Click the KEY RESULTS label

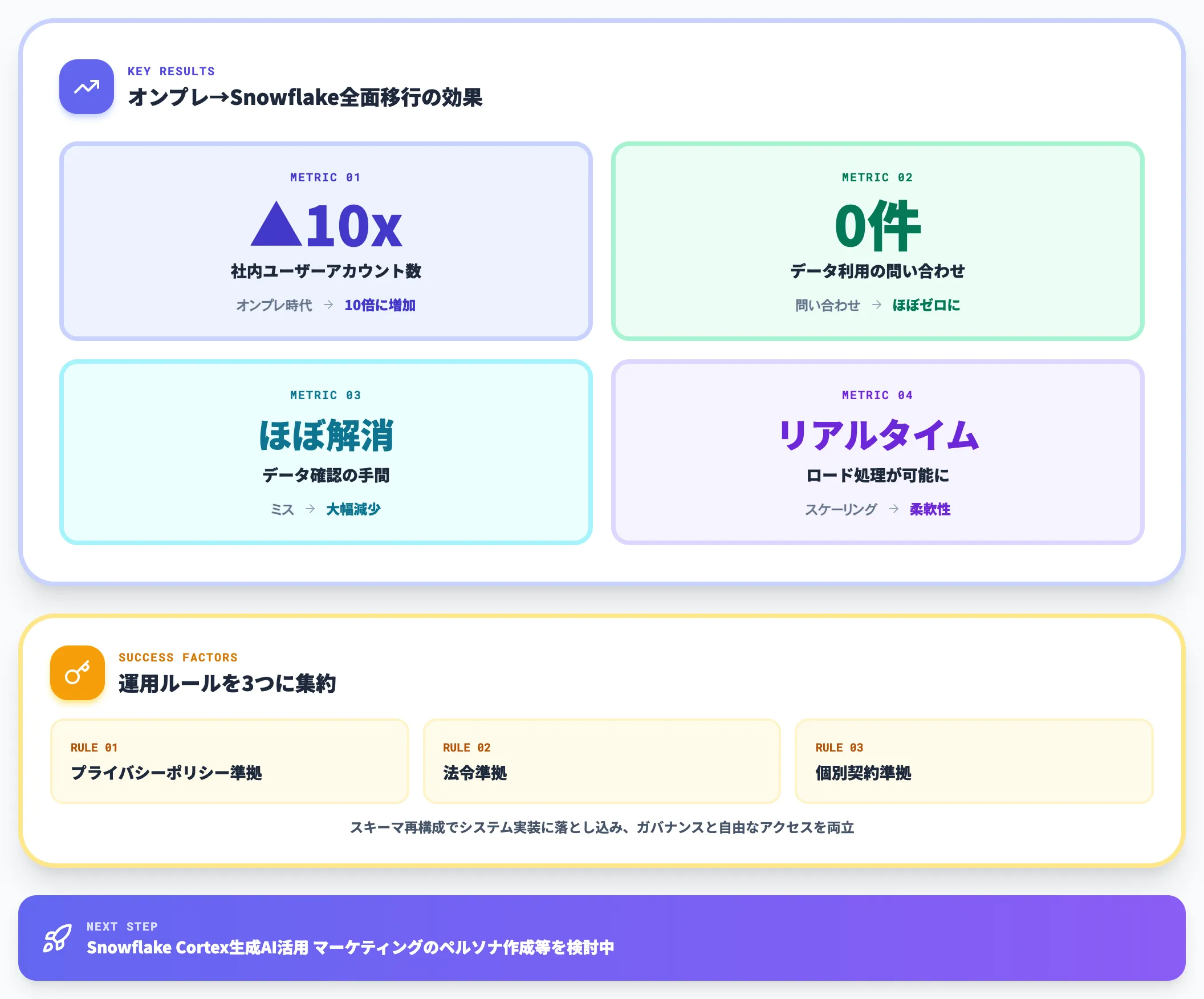[x=171, y=71]
